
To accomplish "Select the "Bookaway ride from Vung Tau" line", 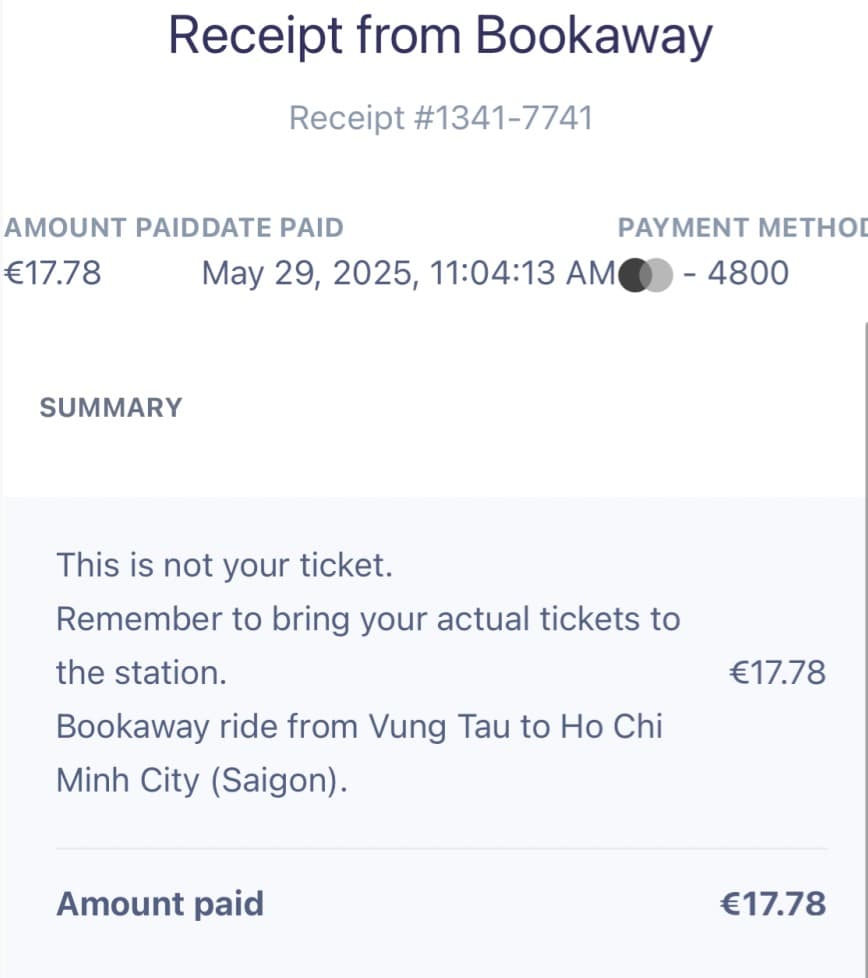I will (x=359, y=726).
